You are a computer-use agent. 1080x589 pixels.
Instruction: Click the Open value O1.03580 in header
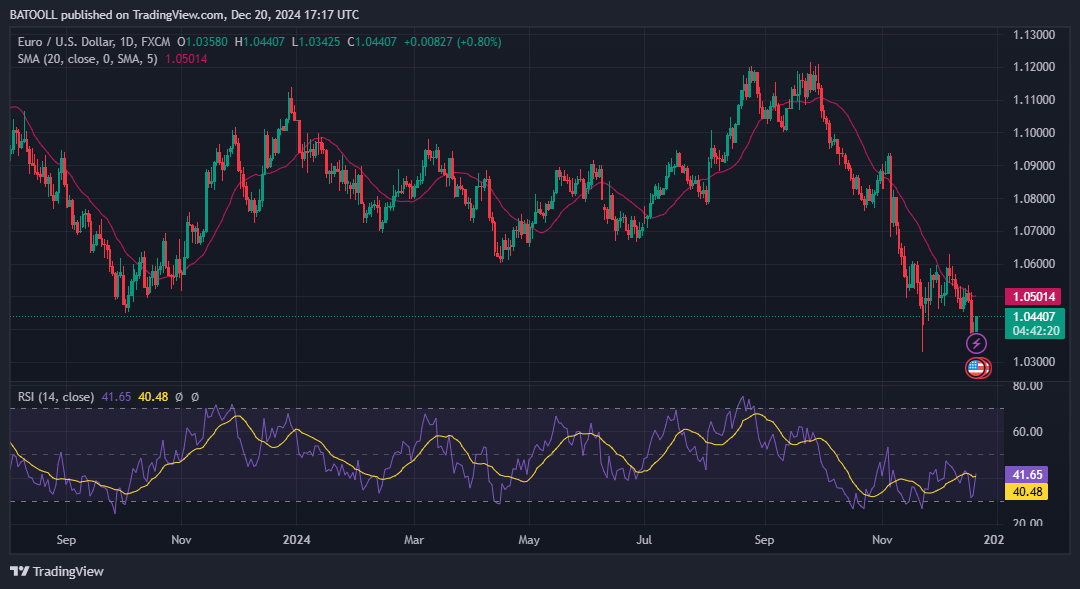point(202,42)
